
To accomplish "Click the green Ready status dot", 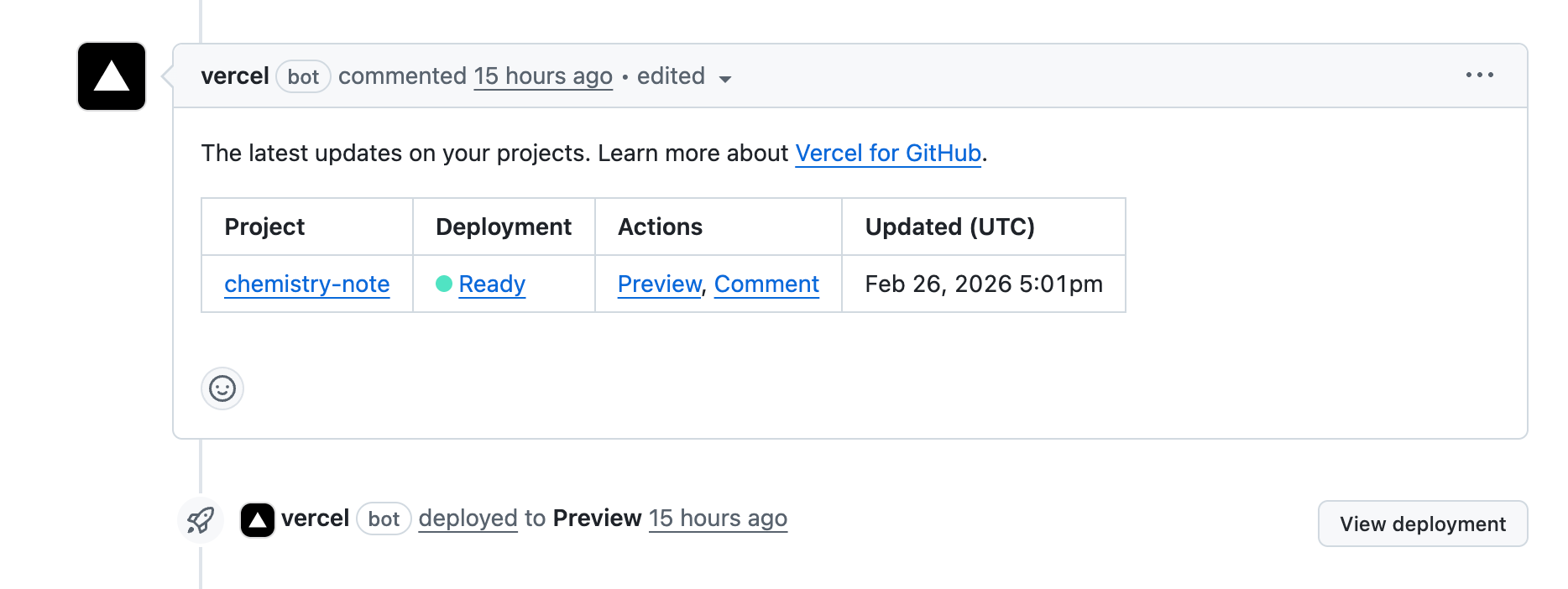I will (444, 284).
